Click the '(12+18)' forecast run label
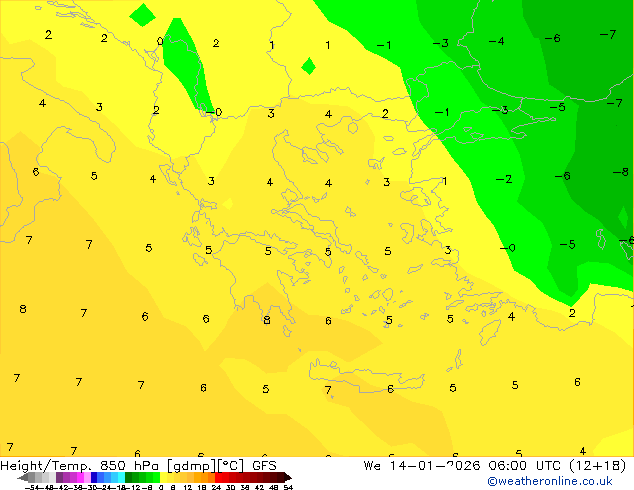634x490 pixels. (x=597, y=466)
